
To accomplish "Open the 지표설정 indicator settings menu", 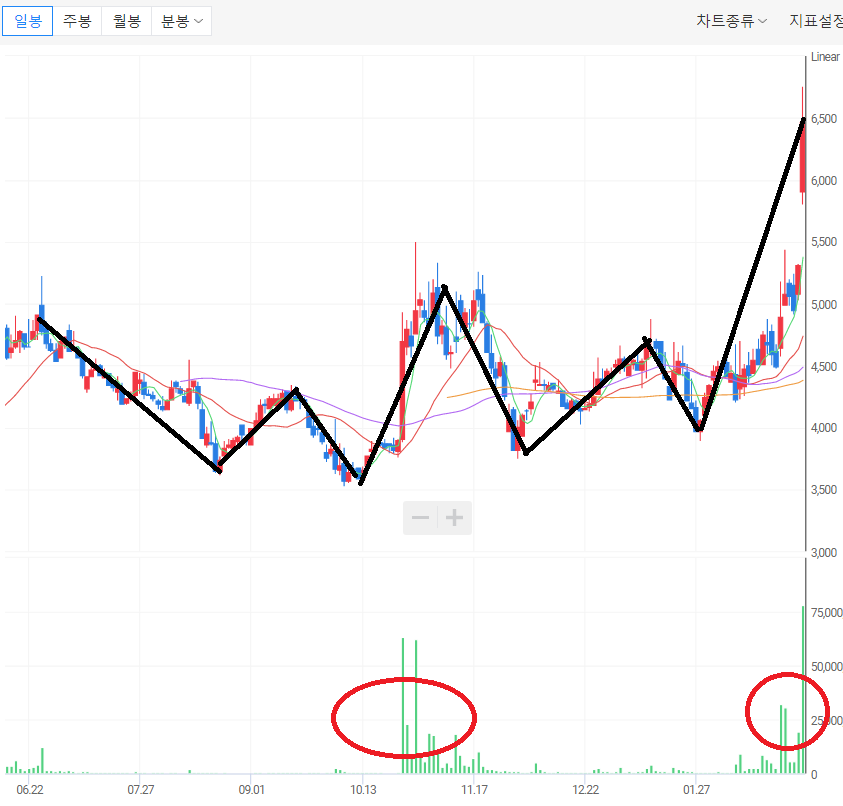I will [816, 21].
